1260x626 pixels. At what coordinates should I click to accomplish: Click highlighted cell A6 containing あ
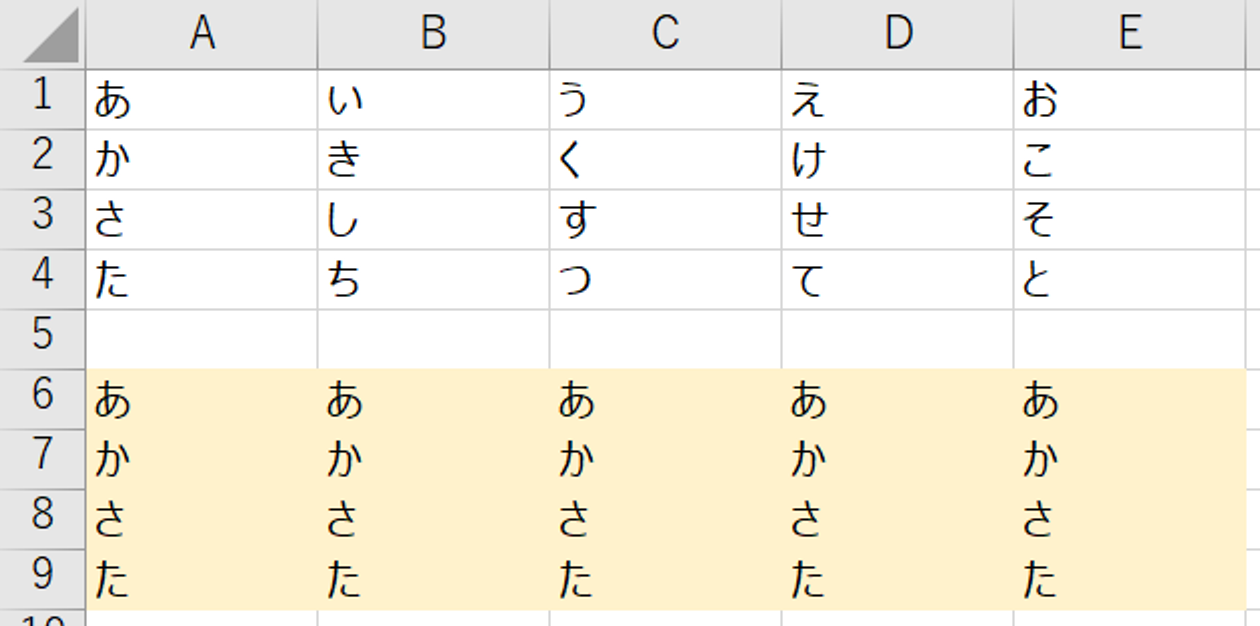tap(202, 399)
